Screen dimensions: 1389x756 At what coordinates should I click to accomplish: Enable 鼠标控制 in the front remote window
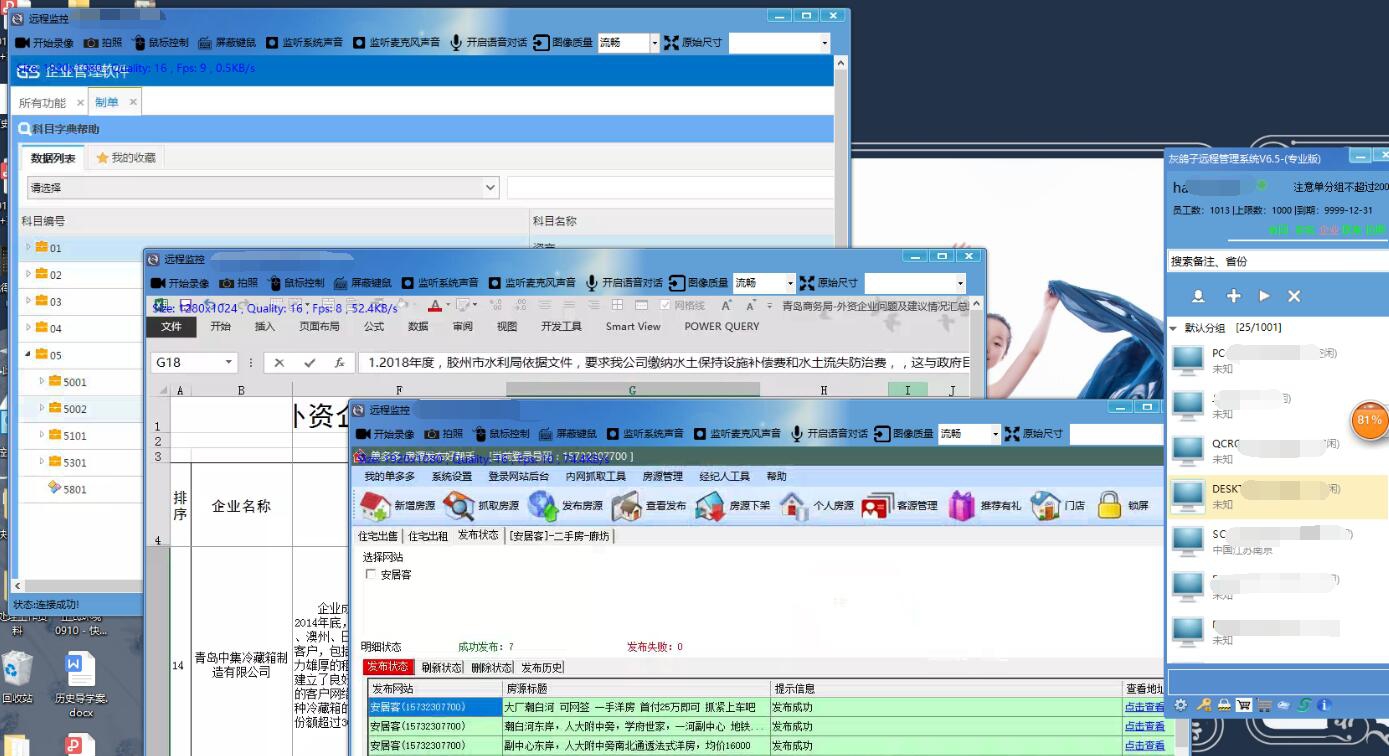pos(501,434)
